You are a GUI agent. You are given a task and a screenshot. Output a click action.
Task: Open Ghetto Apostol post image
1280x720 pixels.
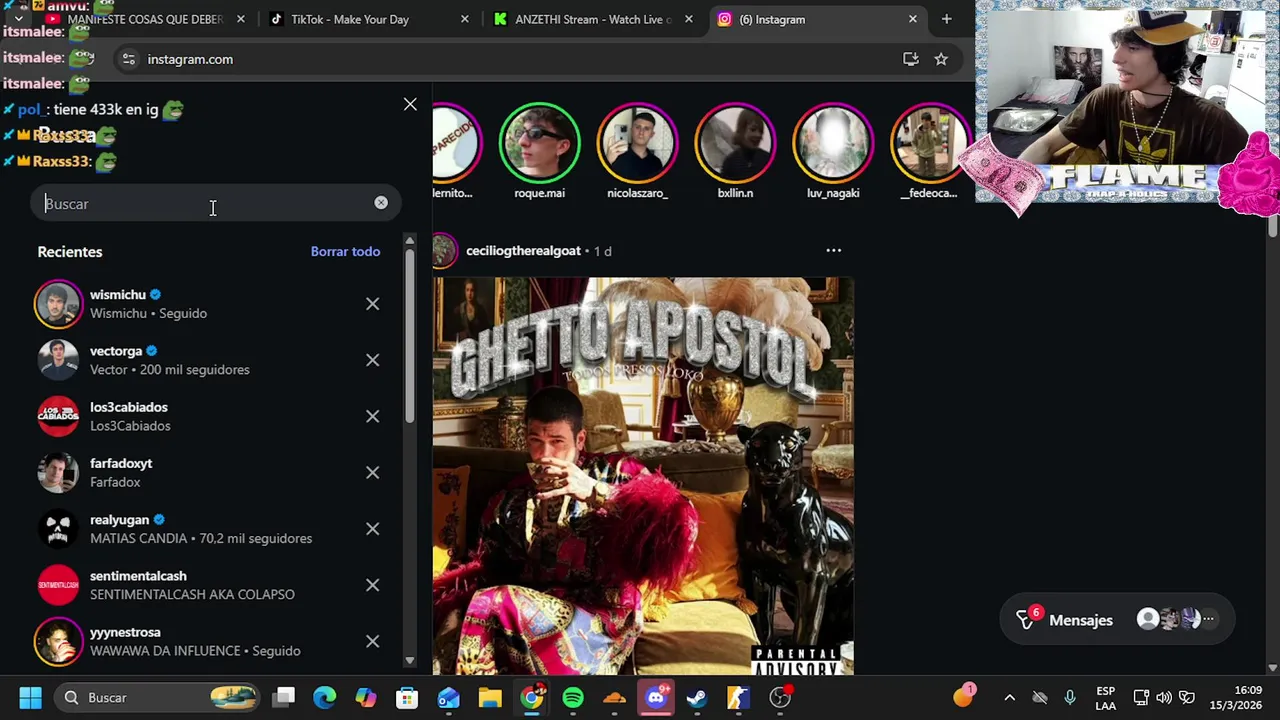point(643,476)
